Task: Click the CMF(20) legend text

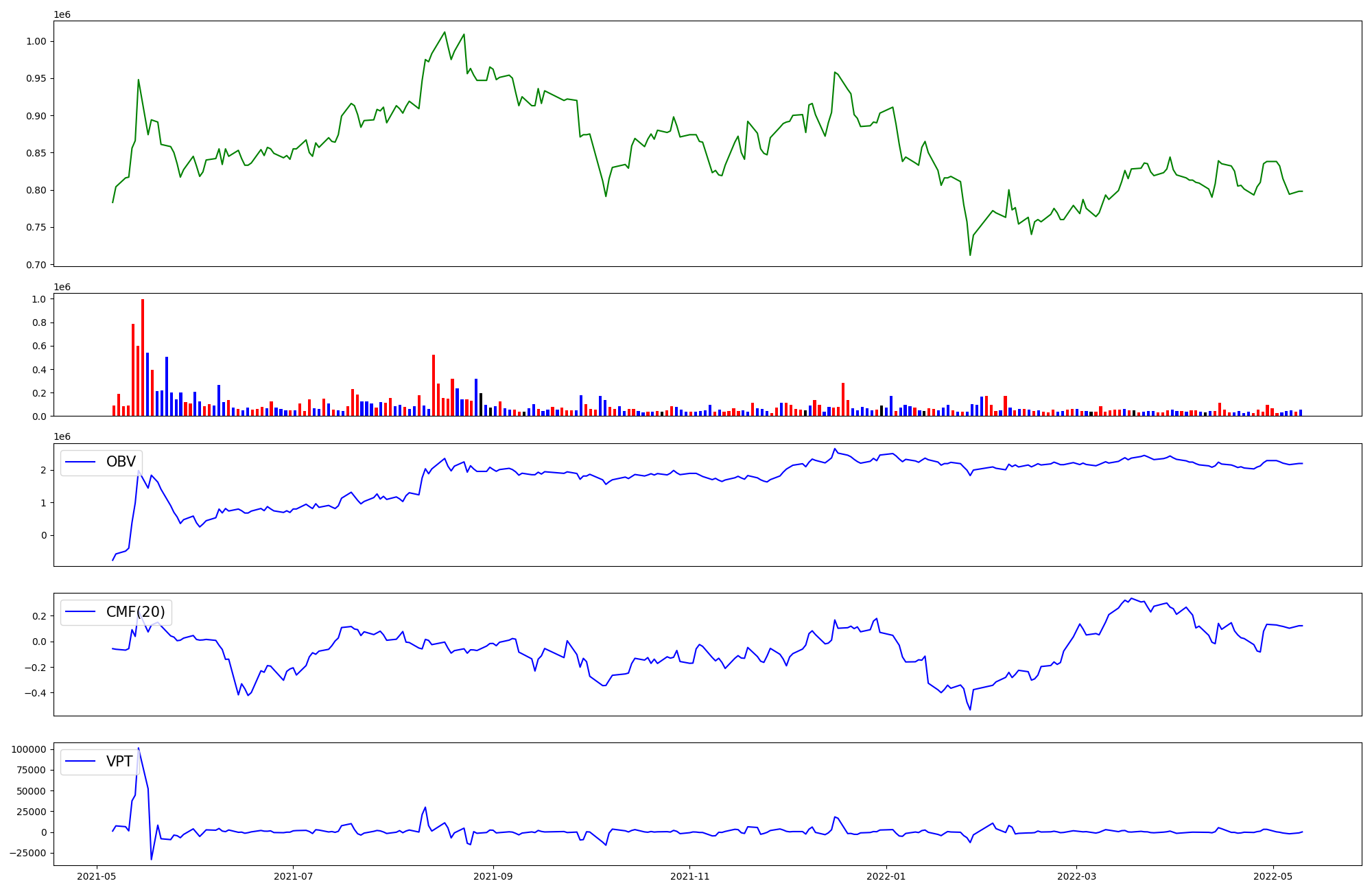Action: [135, 612]
